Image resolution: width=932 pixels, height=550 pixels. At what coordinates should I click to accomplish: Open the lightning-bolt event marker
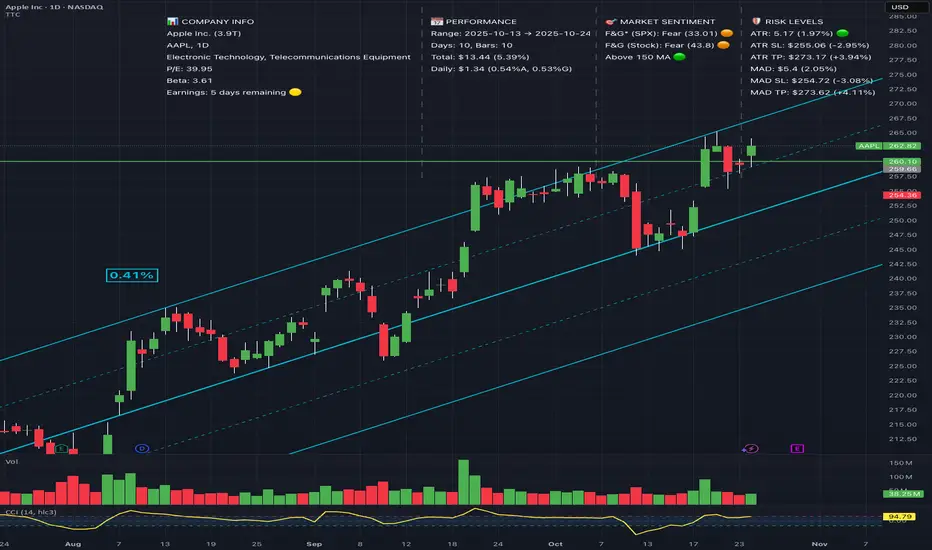pyautogui.click(x=751, y=448)
